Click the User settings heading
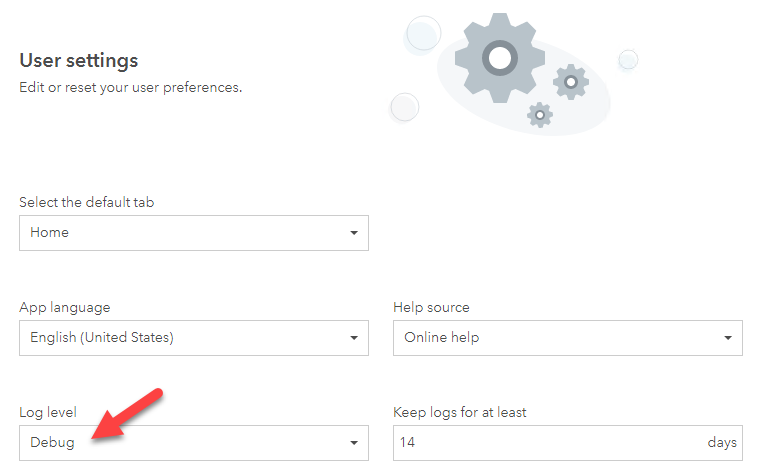 [79, 61]
